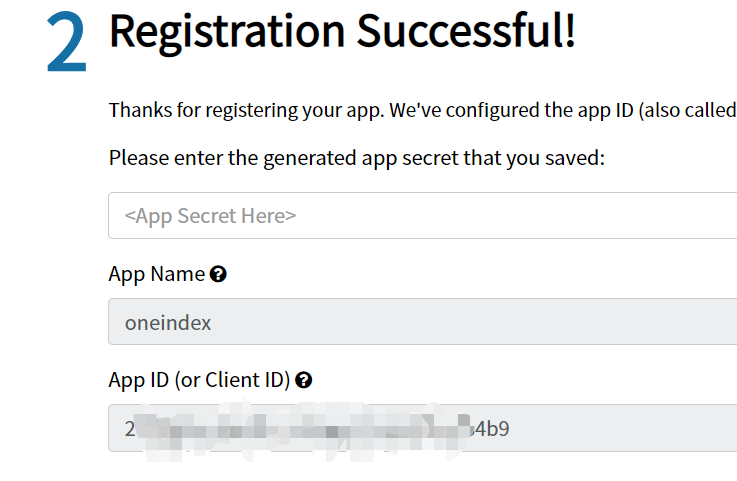The height and width of the screenshot is (481, 737).
Task: Click the word "Successful!" in the heading
Action: click(463, 32)
